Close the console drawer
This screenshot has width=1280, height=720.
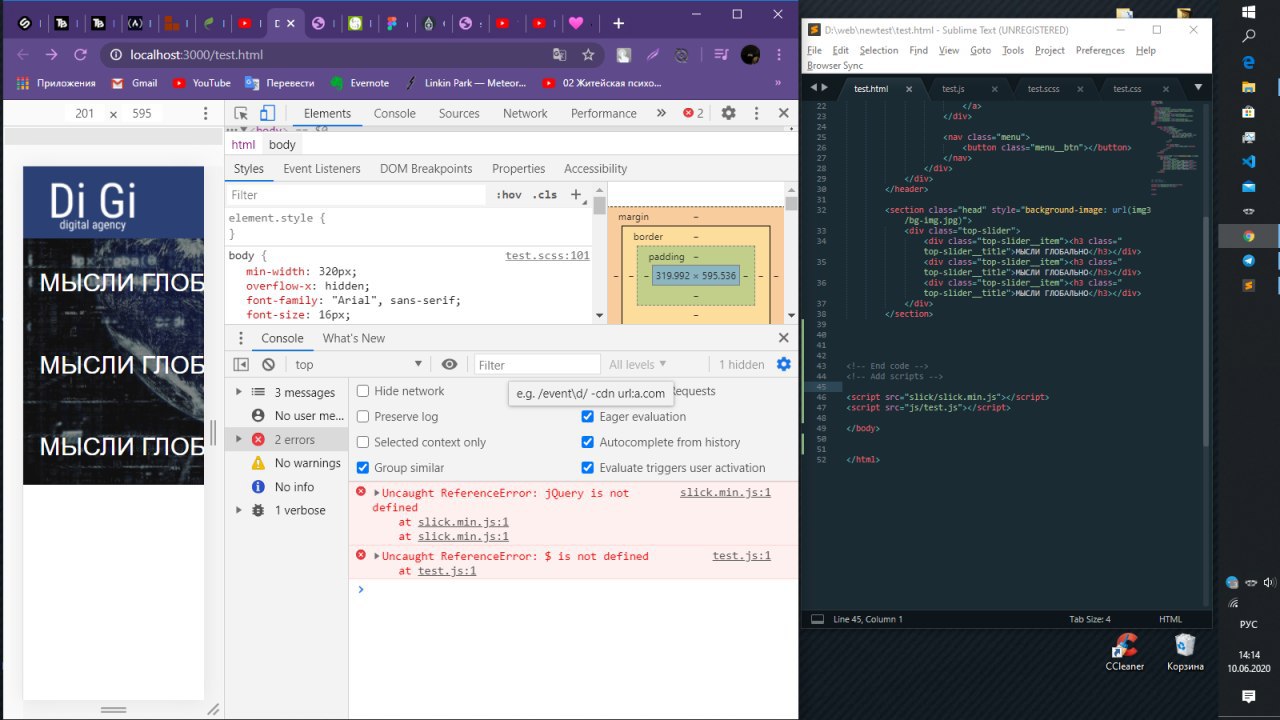[783, 338]
